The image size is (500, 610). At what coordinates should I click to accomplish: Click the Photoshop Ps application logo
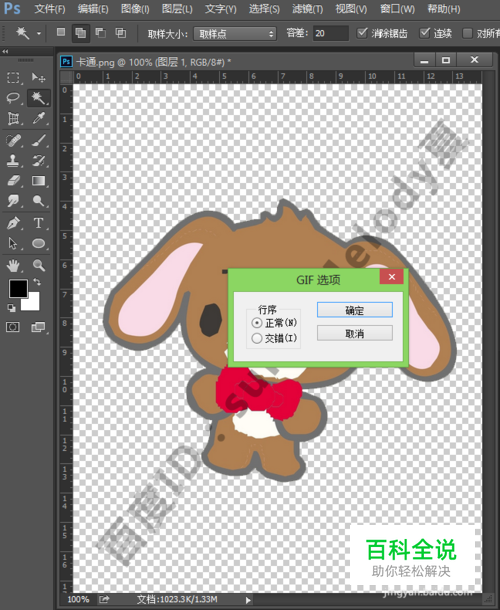(x=12, y=8)
